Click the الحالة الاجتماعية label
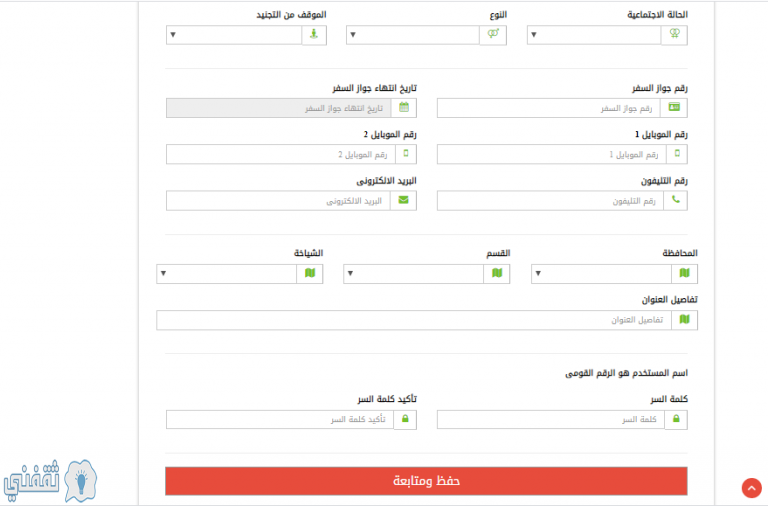The height and width of the screenshot is (506, 768). click(657, 15)
